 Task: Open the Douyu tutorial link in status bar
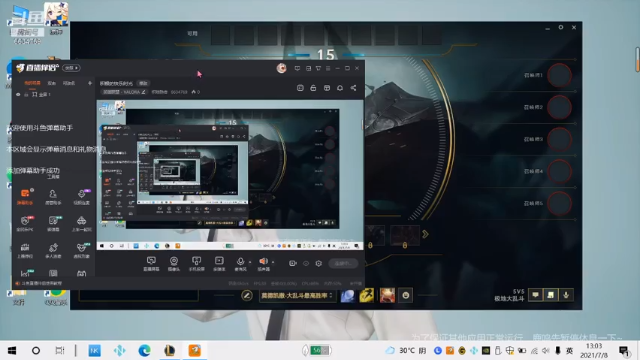coord(40,283)
